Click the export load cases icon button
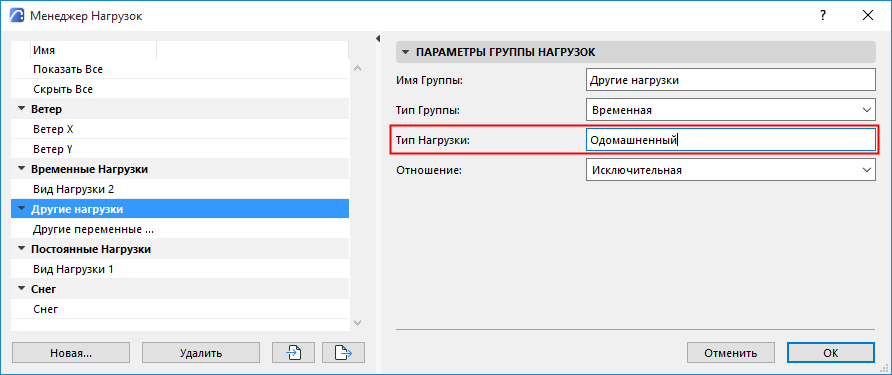The height and width of the screenshot is (375, 892). [x=343, y=353]
